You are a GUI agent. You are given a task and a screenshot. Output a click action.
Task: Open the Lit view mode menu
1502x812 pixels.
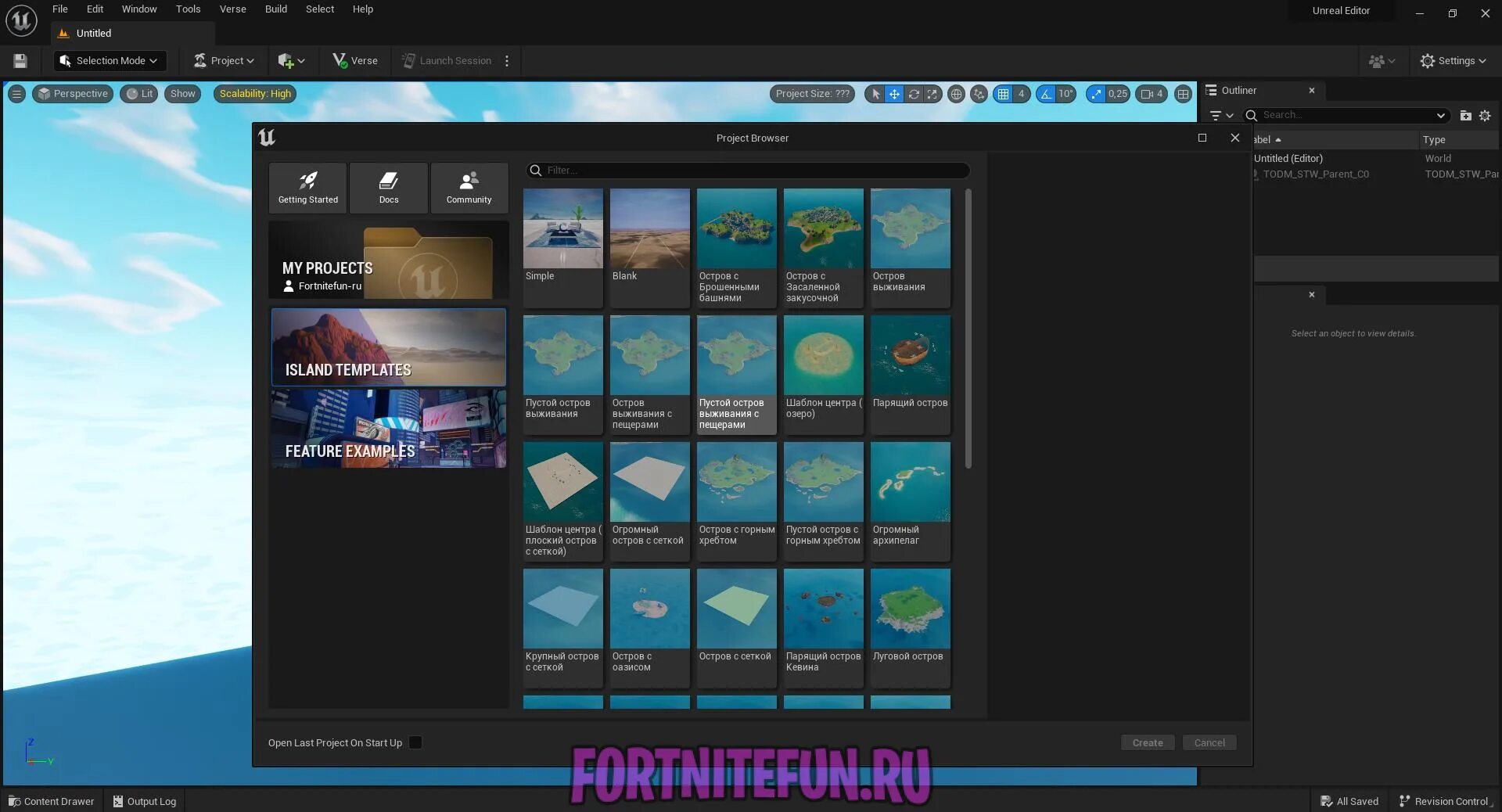point(139,94)
